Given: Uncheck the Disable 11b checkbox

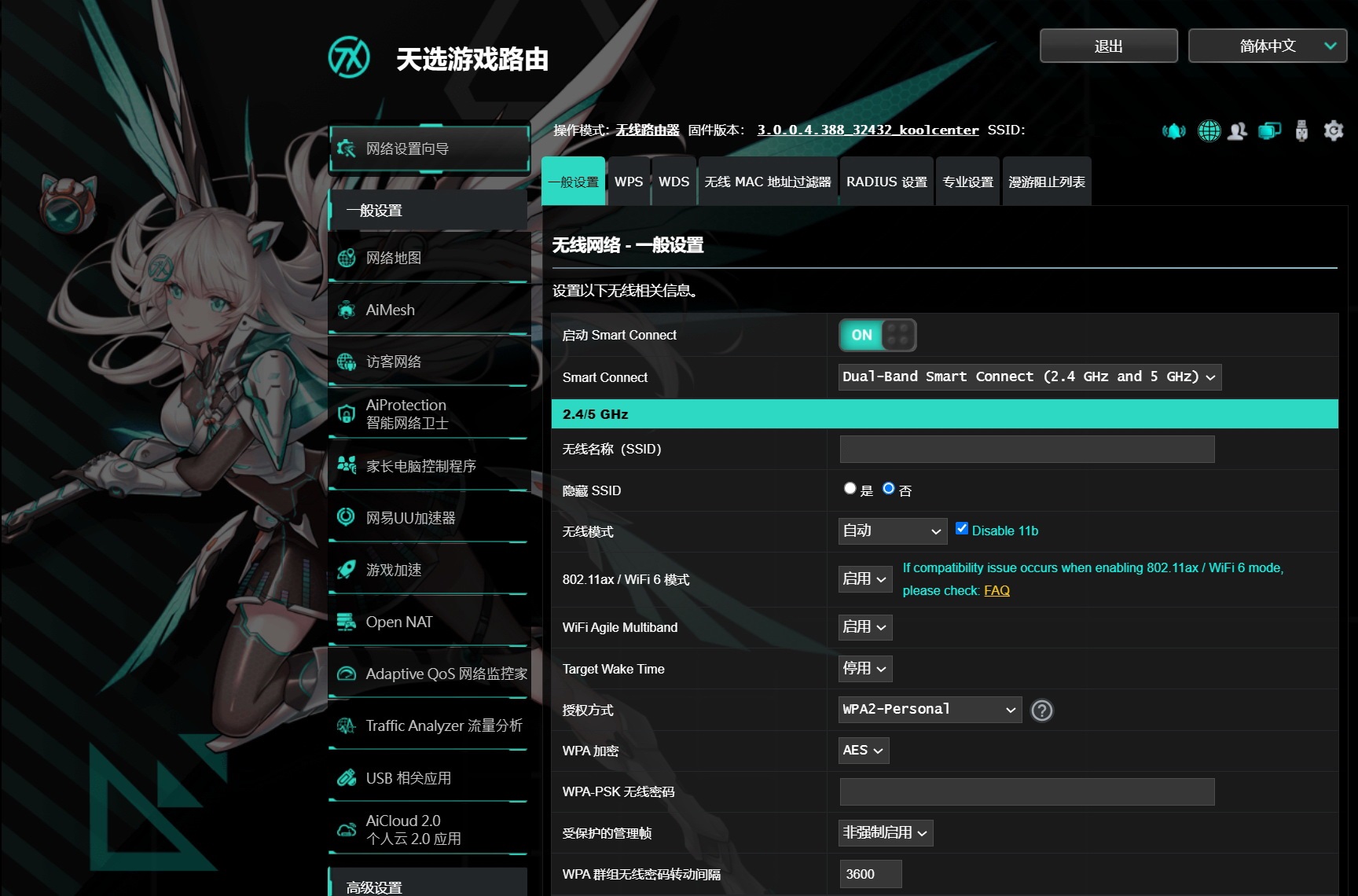Looking at the screenshot, I should (962, 528).
